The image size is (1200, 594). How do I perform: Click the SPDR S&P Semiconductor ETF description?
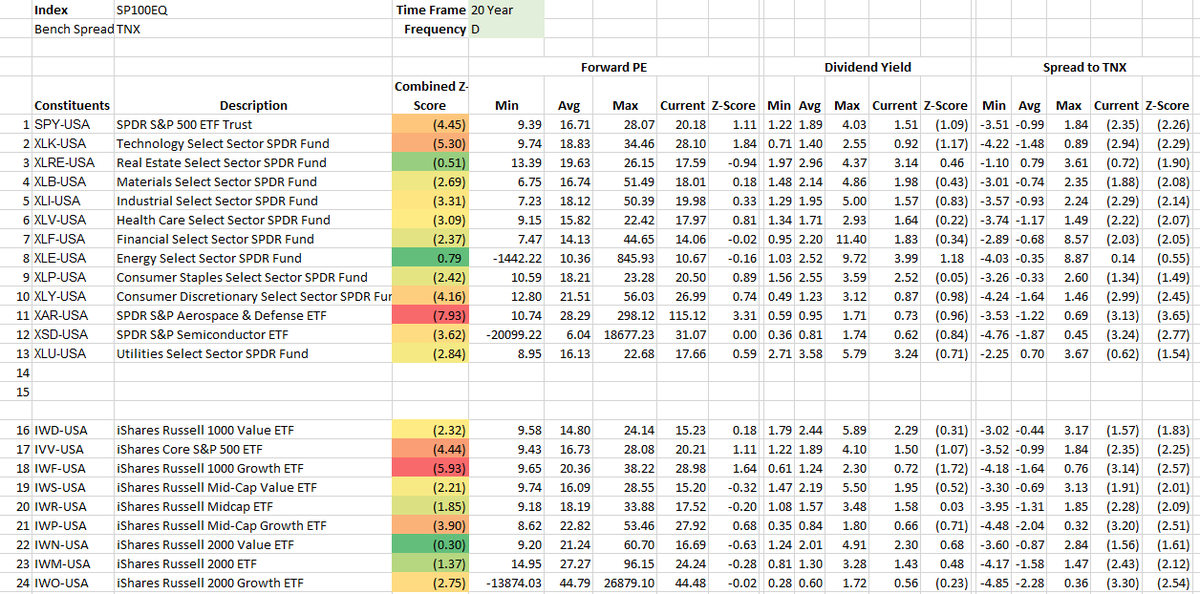(x=202, y=333)
